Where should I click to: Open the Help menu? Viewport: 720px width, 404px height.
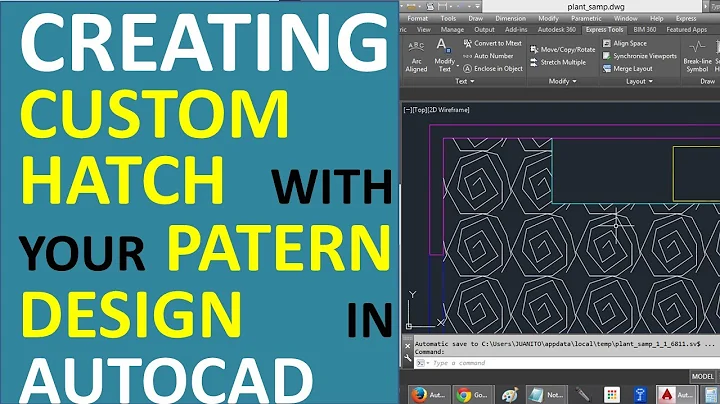657,18
